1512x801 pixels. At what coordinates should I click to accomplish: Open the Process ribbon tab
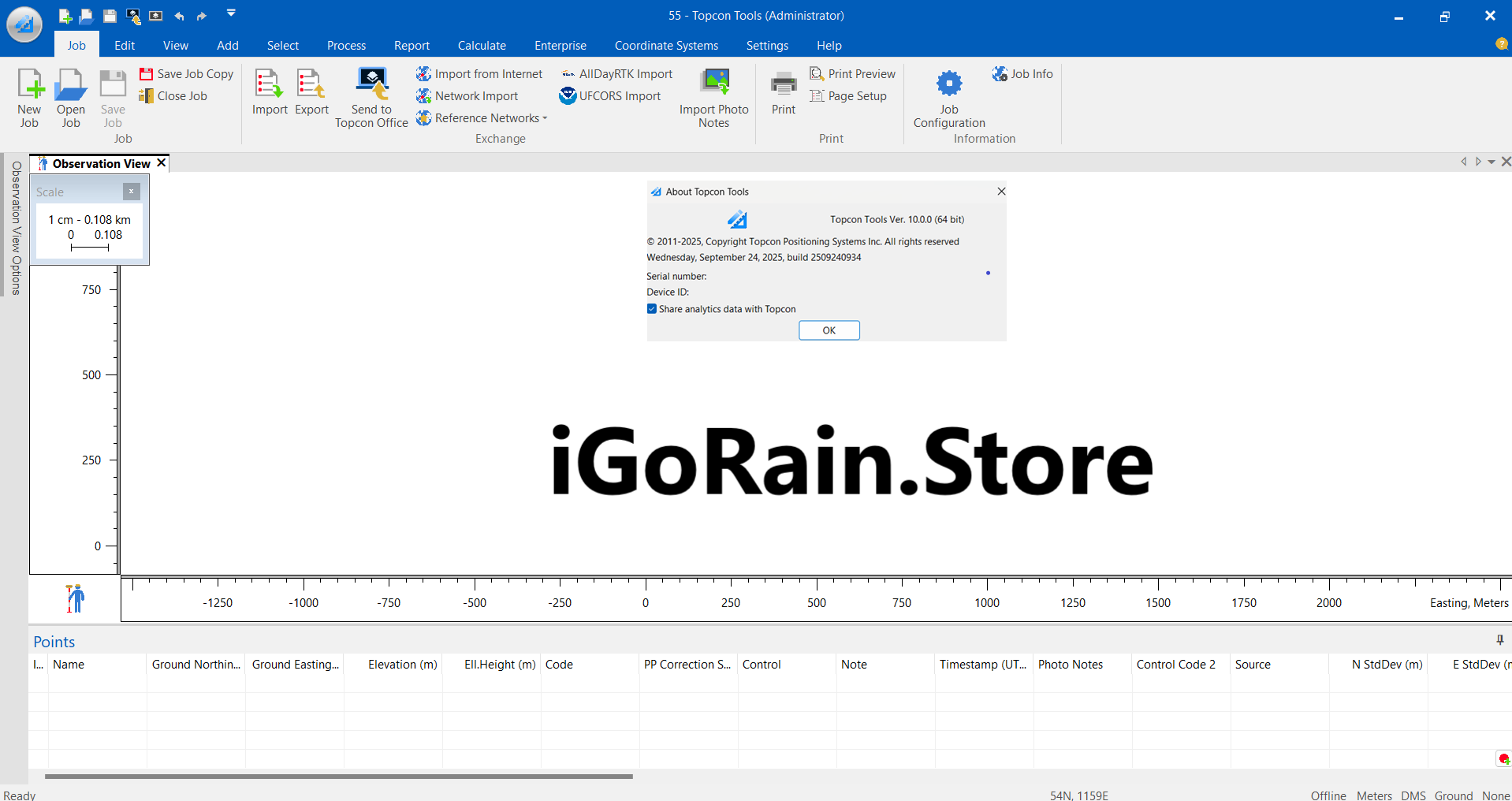(346, 46)
